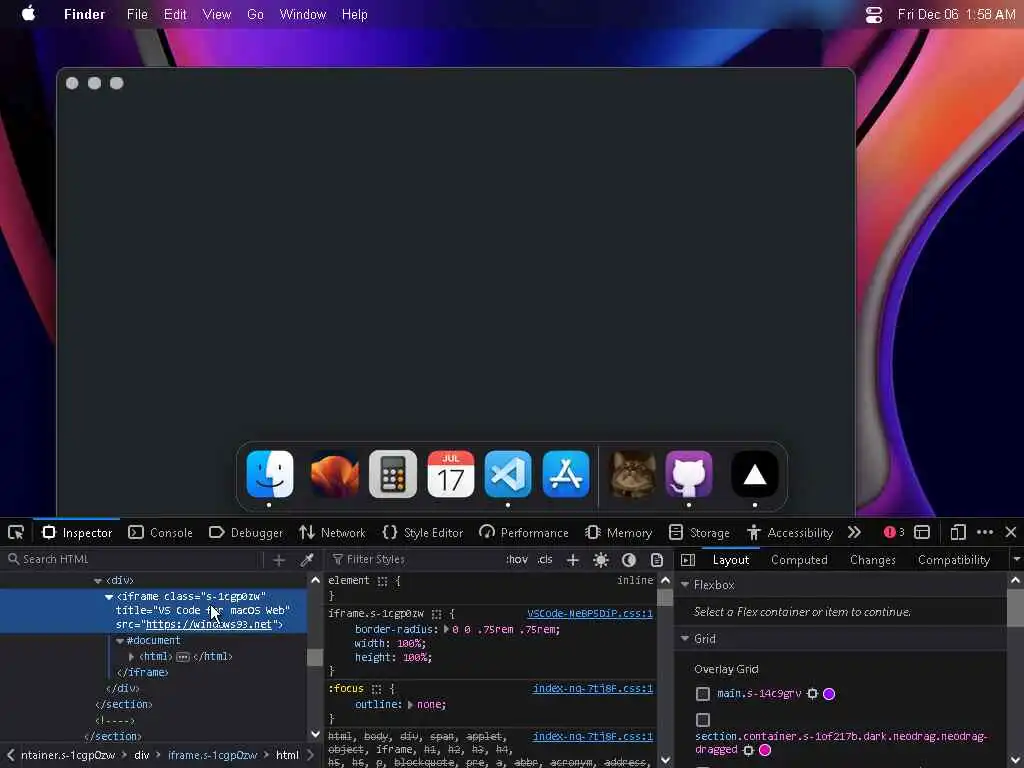Focus the Filter Styles field
This screenshot has height=768, width=1024.
[x=415, y=560]
